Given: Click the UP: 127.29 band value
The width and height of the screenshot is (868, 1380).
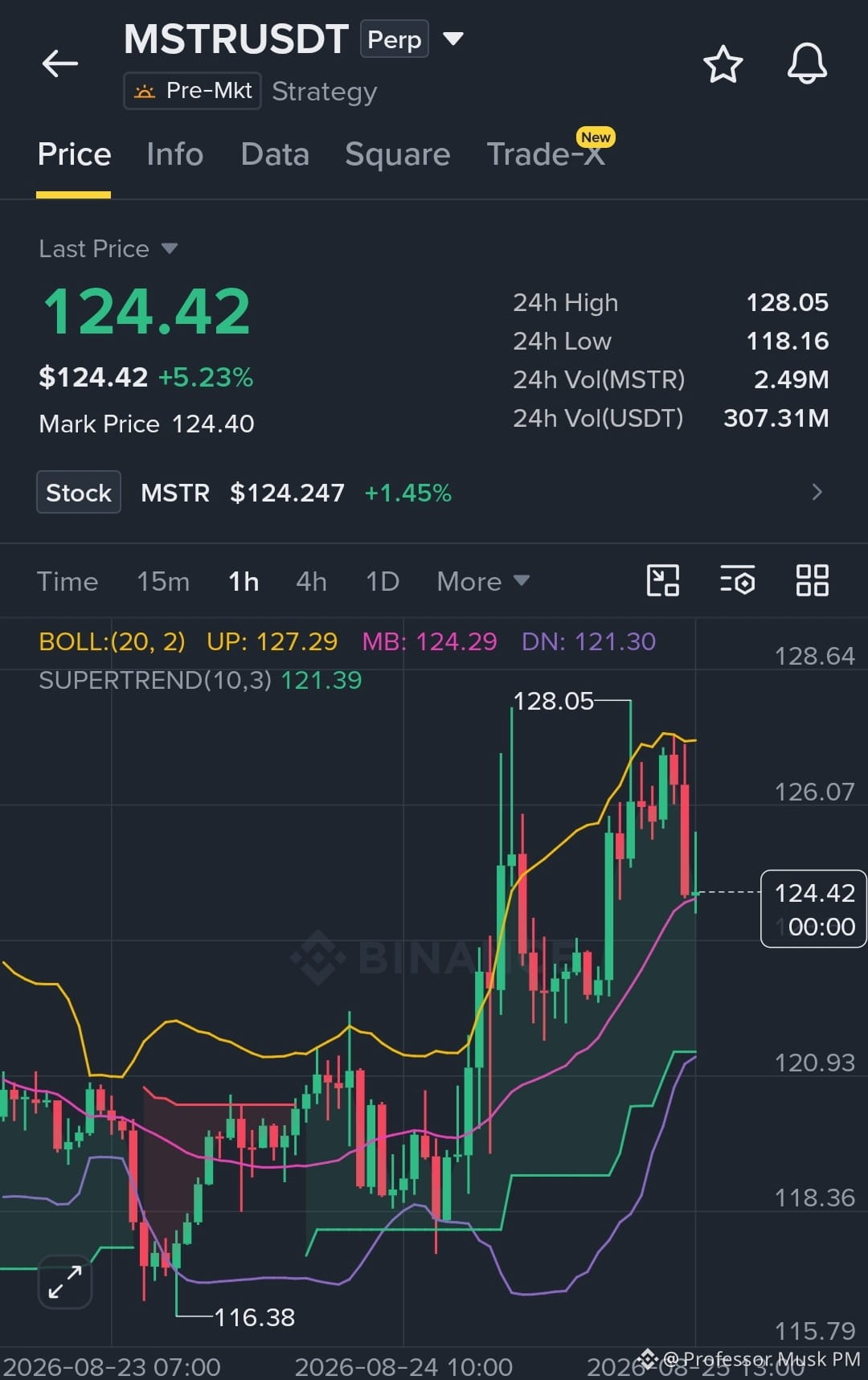Looking at the screenshot, I should pos(272,641).
